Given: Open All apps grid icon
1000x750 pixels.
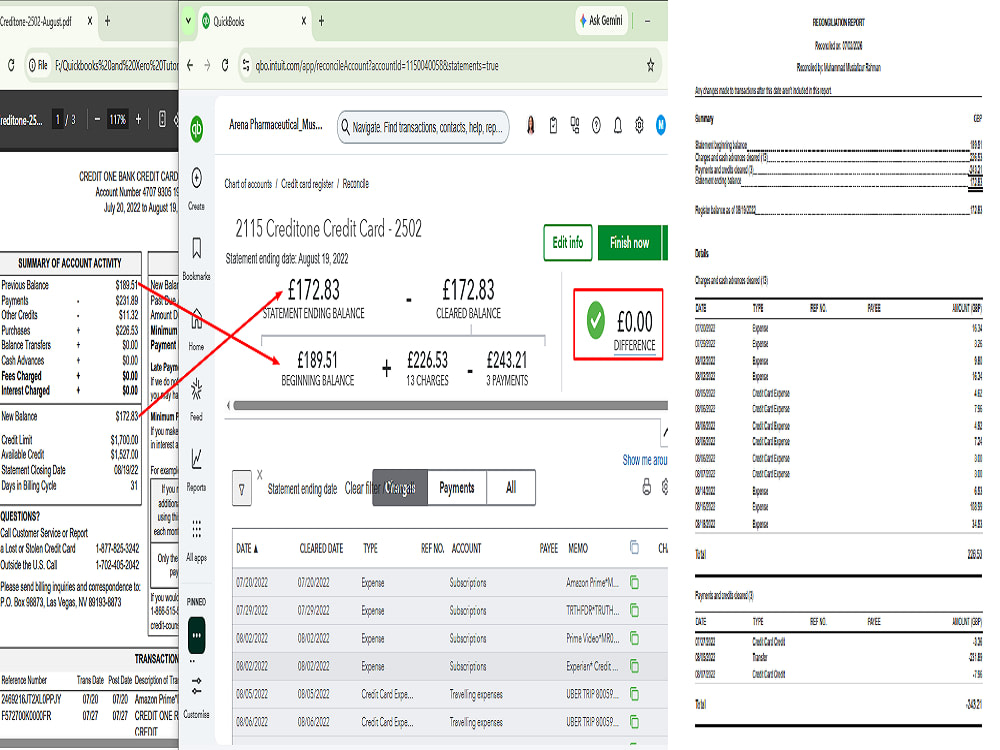Looking at the screenshot, I should (196, 528).
